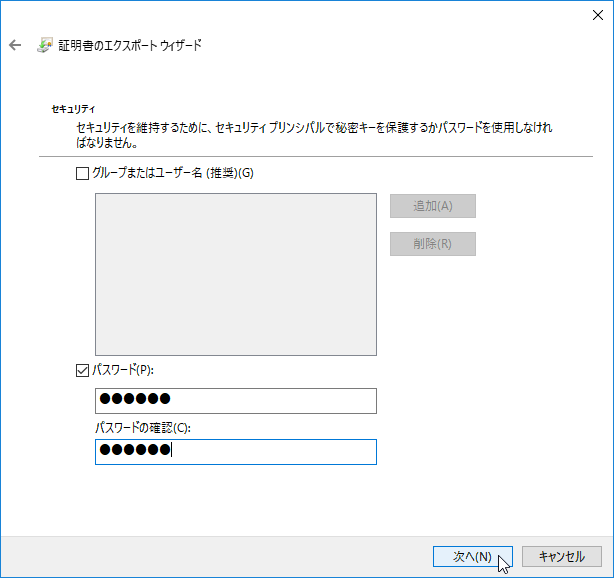The height and width of the screenshot is (578, 614).
Task: Click the security description paragraph text
Action: tap(314, 135)
